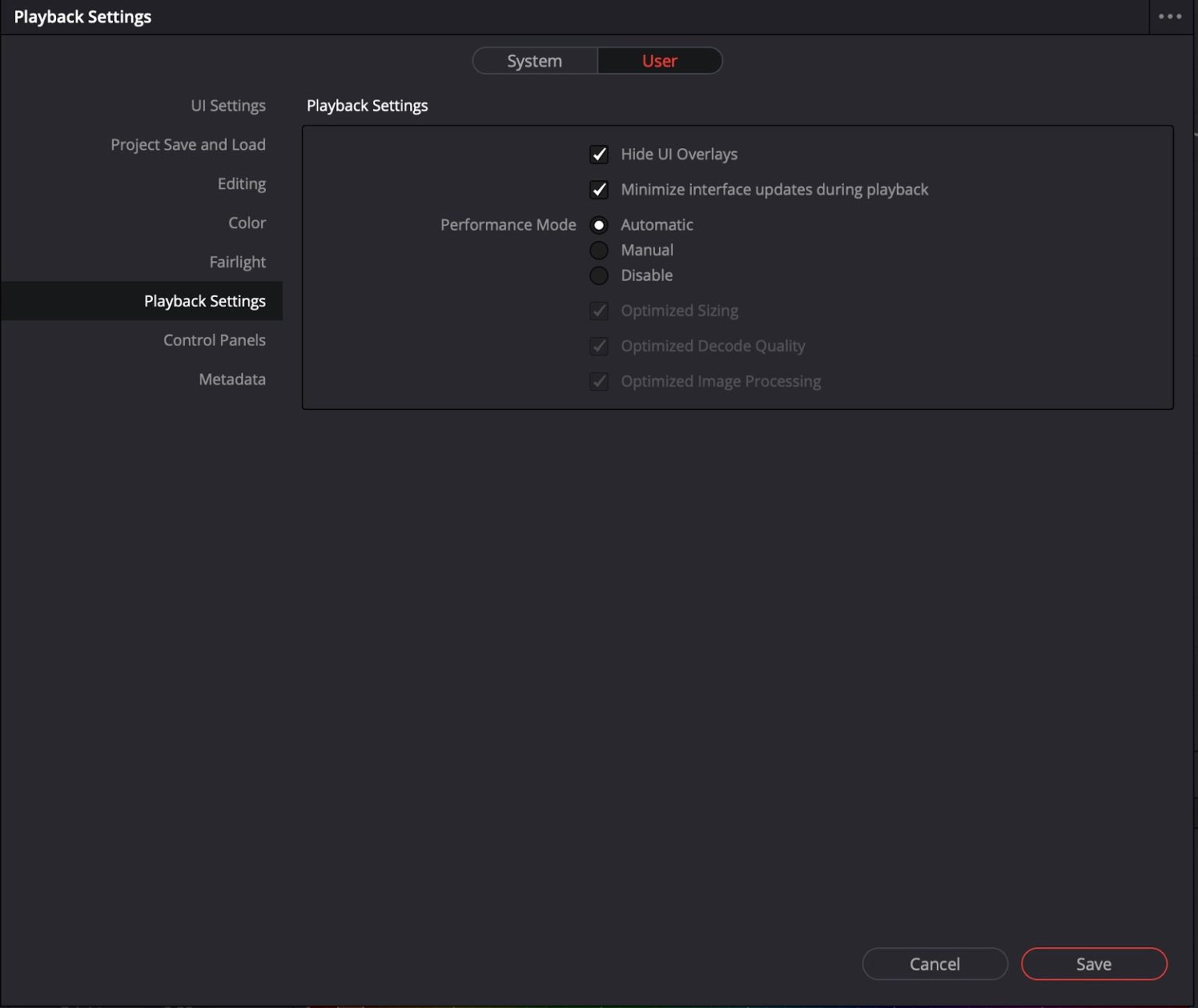1198x1008 pixels.
Task: Open Project Save and Load settings
Action: point(188,144)
